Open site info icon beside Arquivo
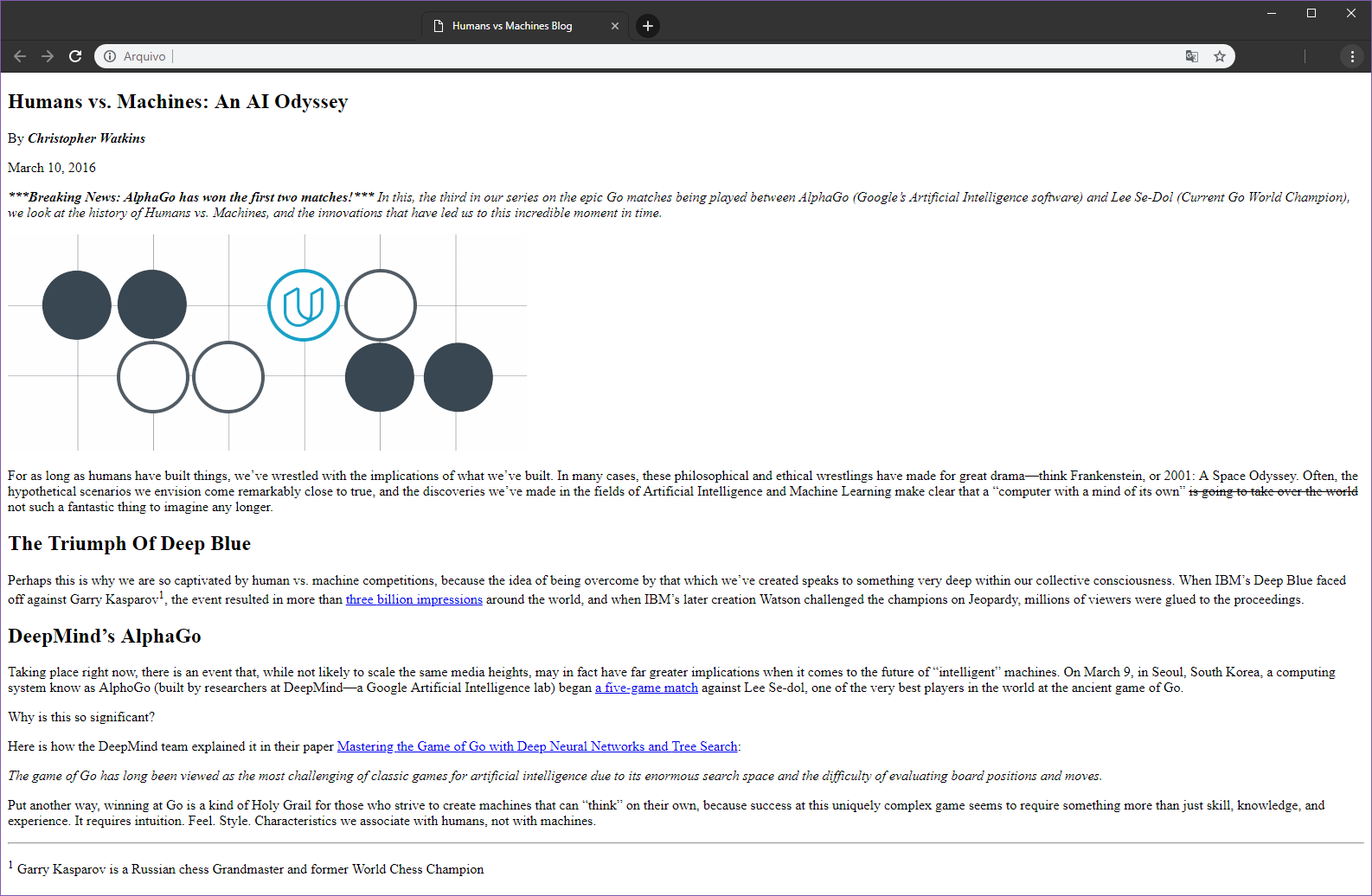The height and width of the screenshot is (896, 1372). (110, 56)
